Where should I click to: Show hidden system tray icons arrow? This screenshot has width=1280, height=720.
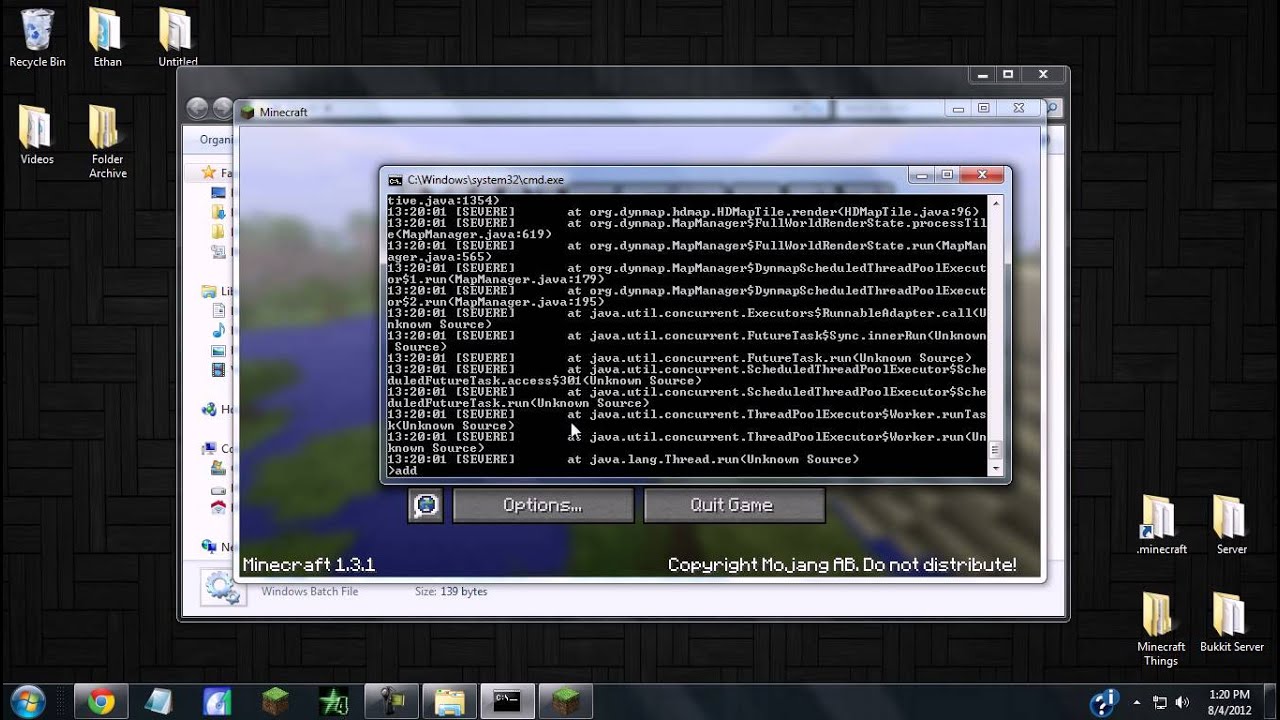point(1135,702)
